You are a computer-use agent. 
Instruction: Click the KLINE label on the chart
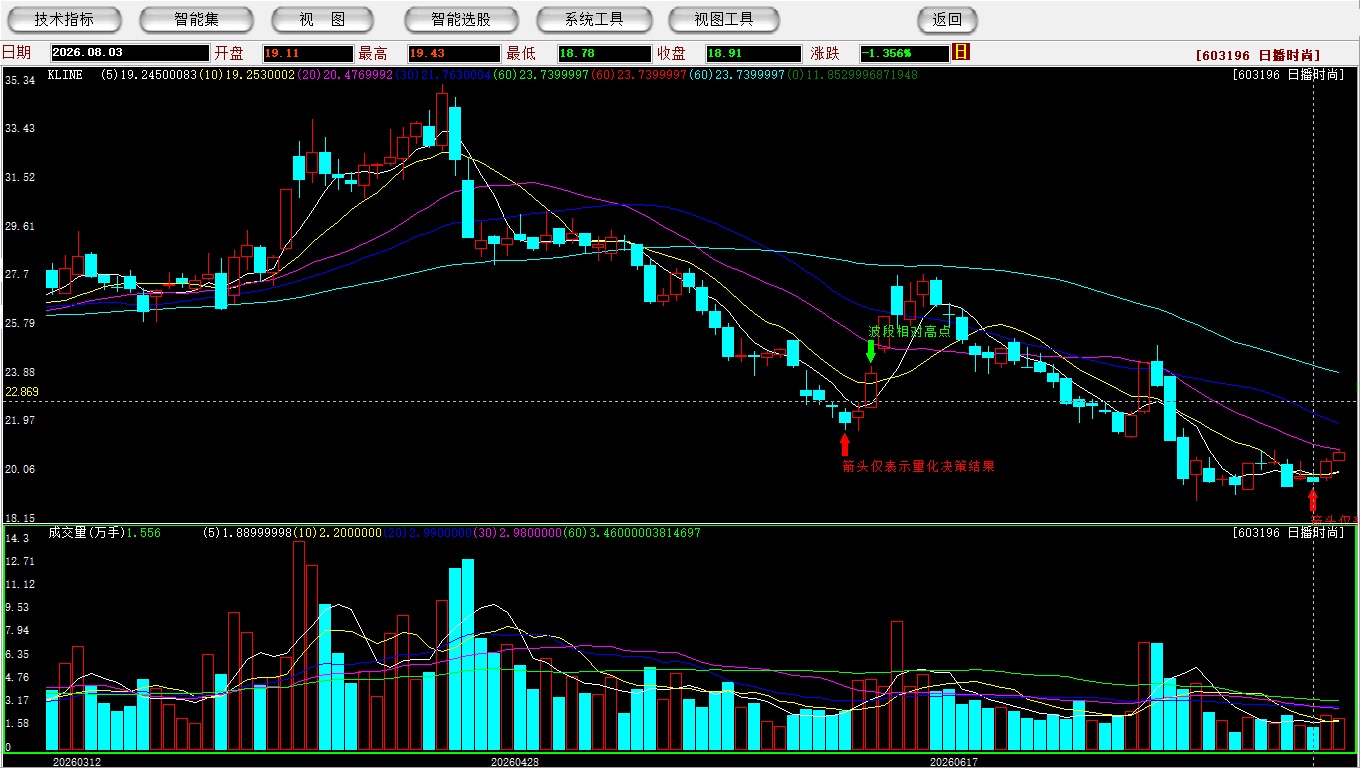[x=67, y=74]
